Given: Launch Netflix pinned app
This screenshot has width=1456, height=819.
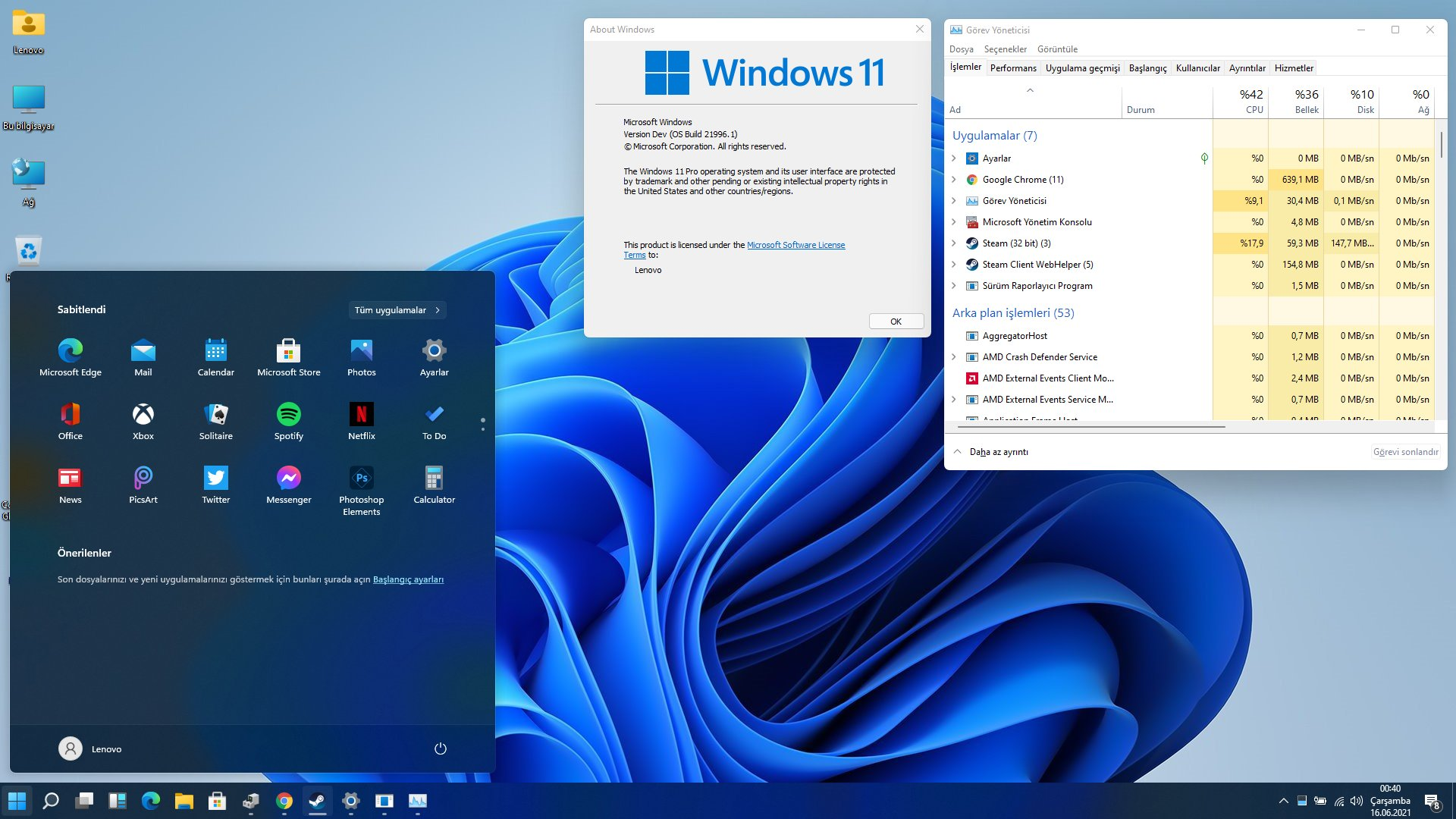Looking at the screenshot, I should (x=361, y=415).
